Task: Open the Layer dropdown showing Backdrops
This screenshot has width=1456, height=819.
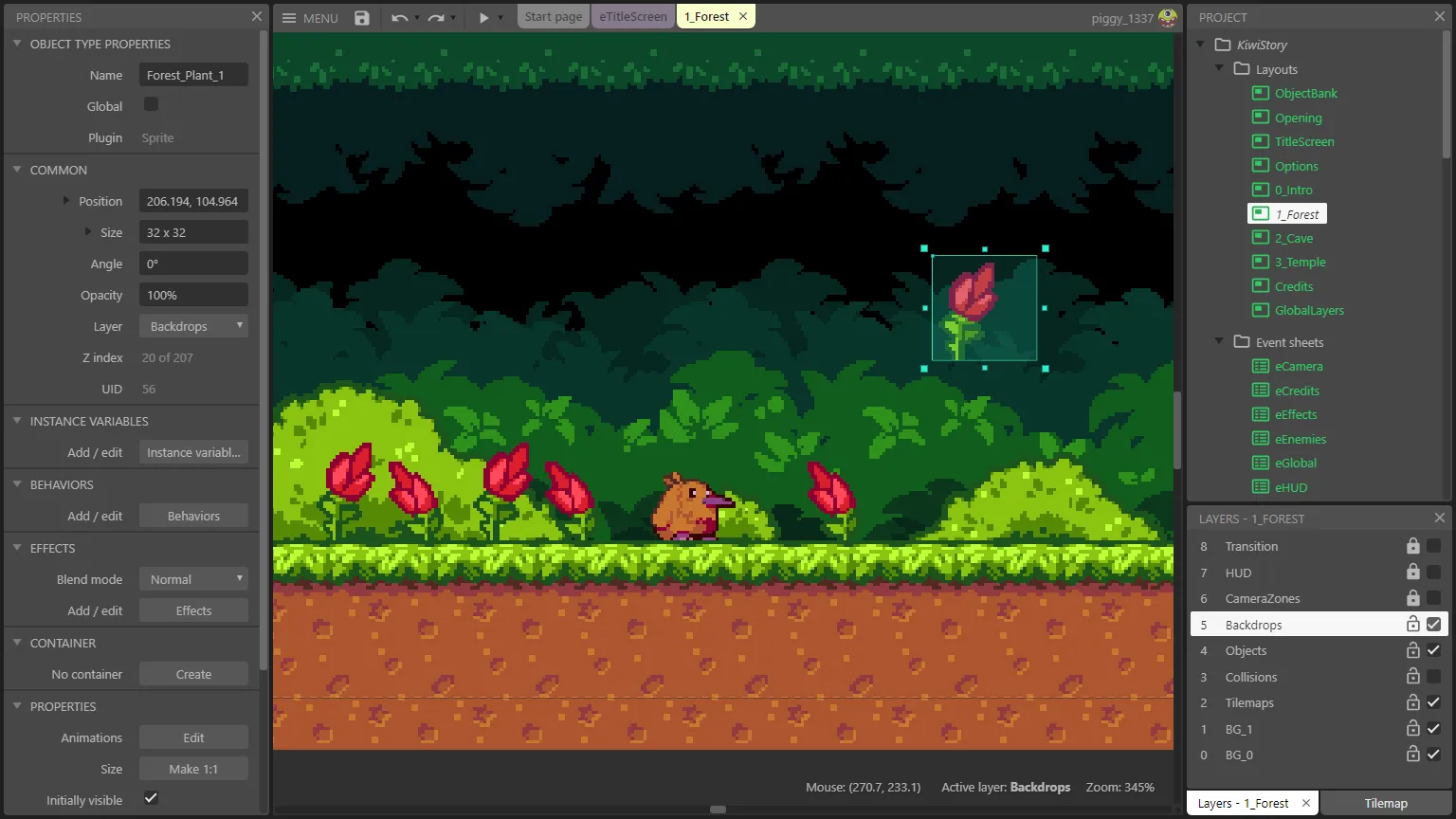Action: click(x=193, y=326)
